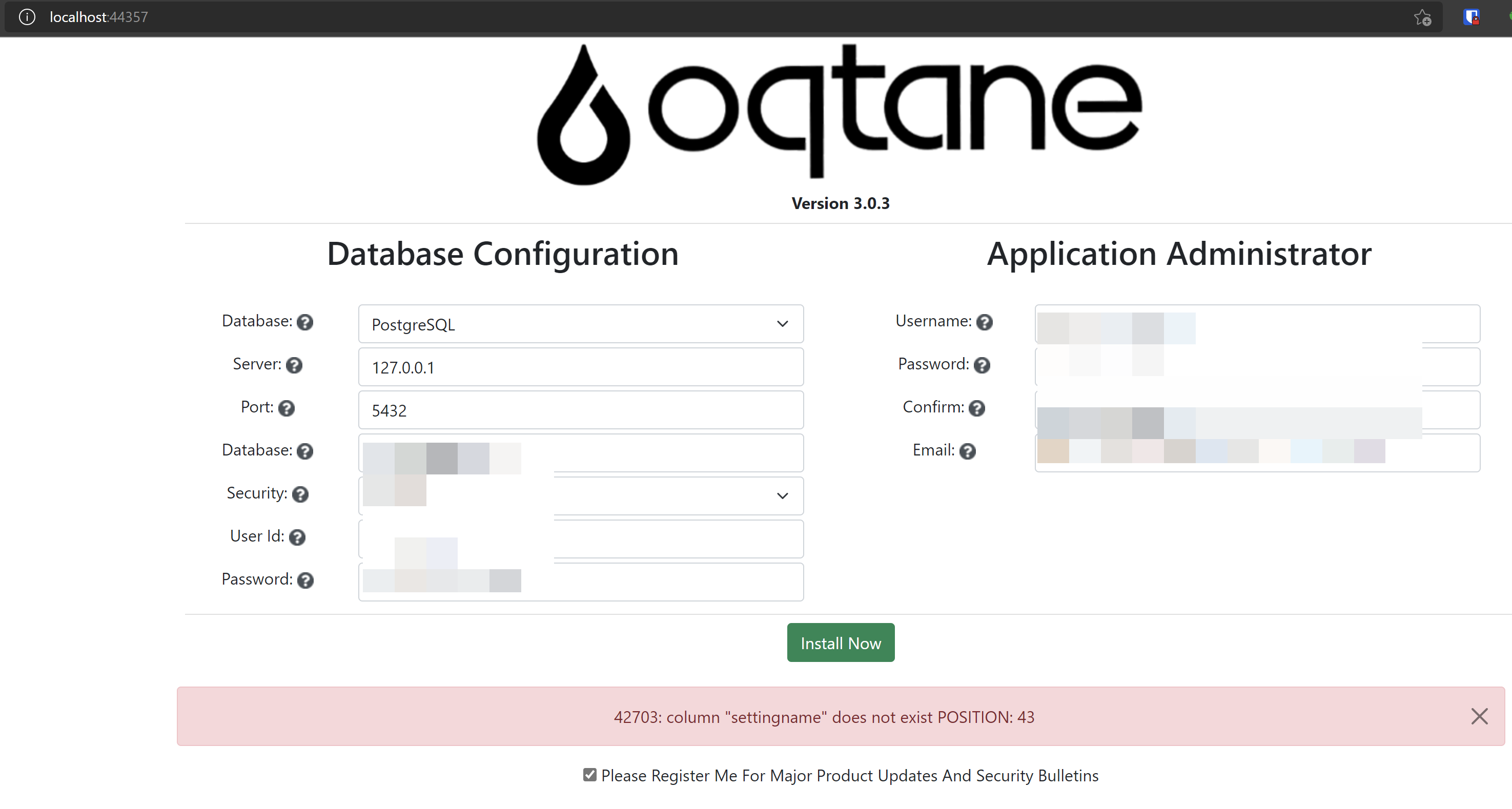Click Install Now to begin installation
The height and width of the screenshot is (809, 1512).
pos(841,642)
